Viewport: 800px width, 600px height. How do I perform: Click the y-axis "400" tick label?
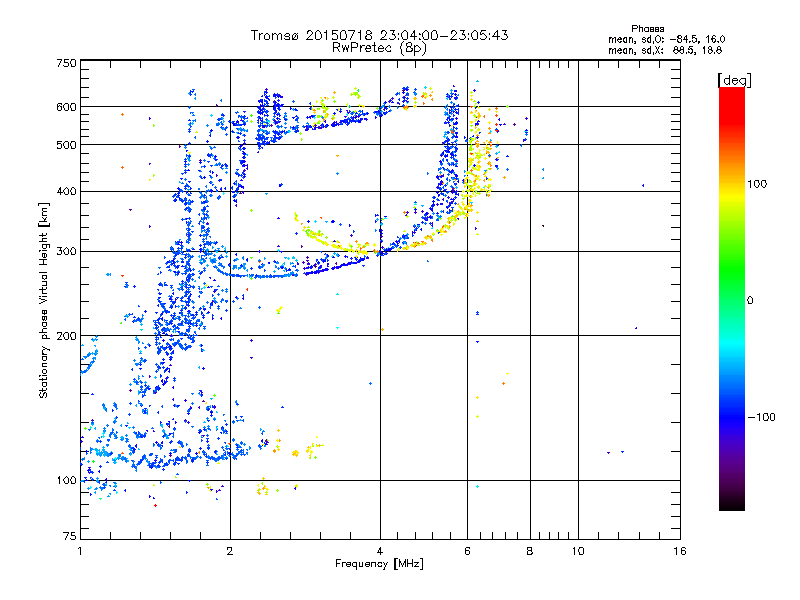[66, 191]
